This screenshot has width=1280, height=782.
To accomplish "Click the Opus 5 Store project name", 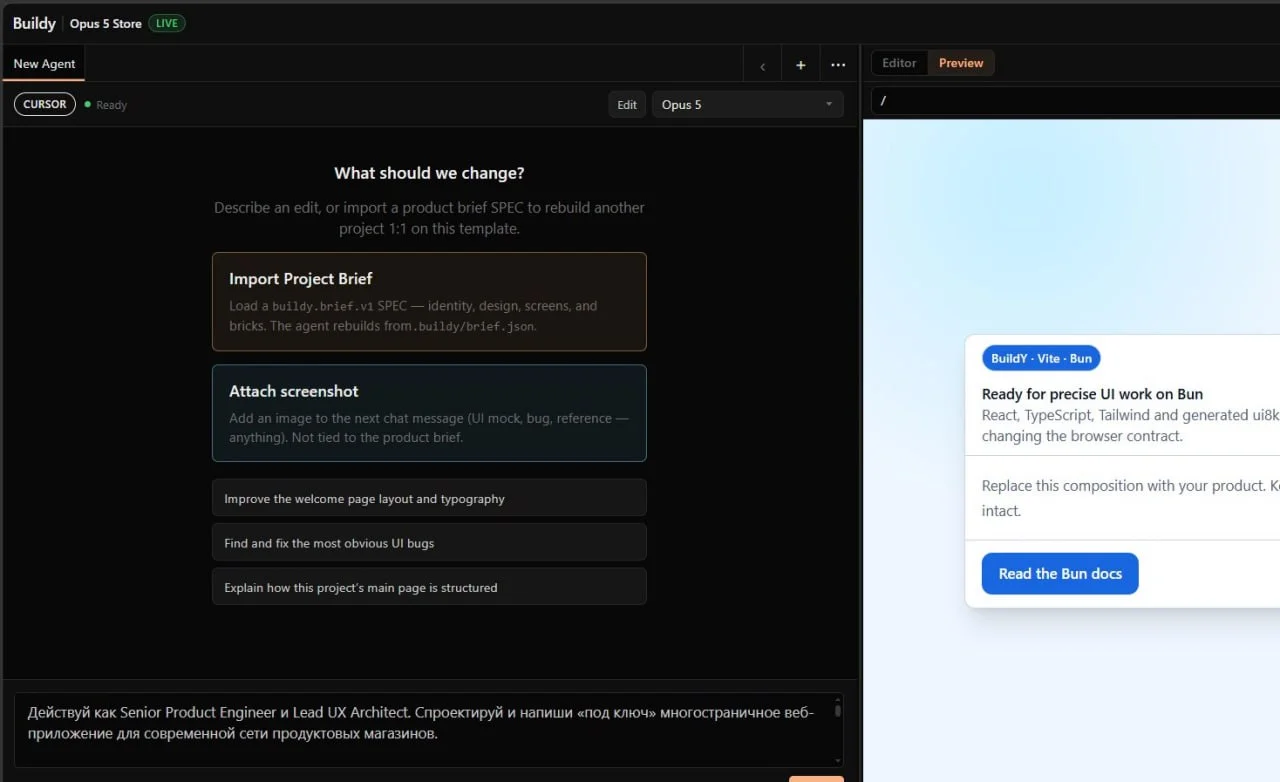I will 106,23.
